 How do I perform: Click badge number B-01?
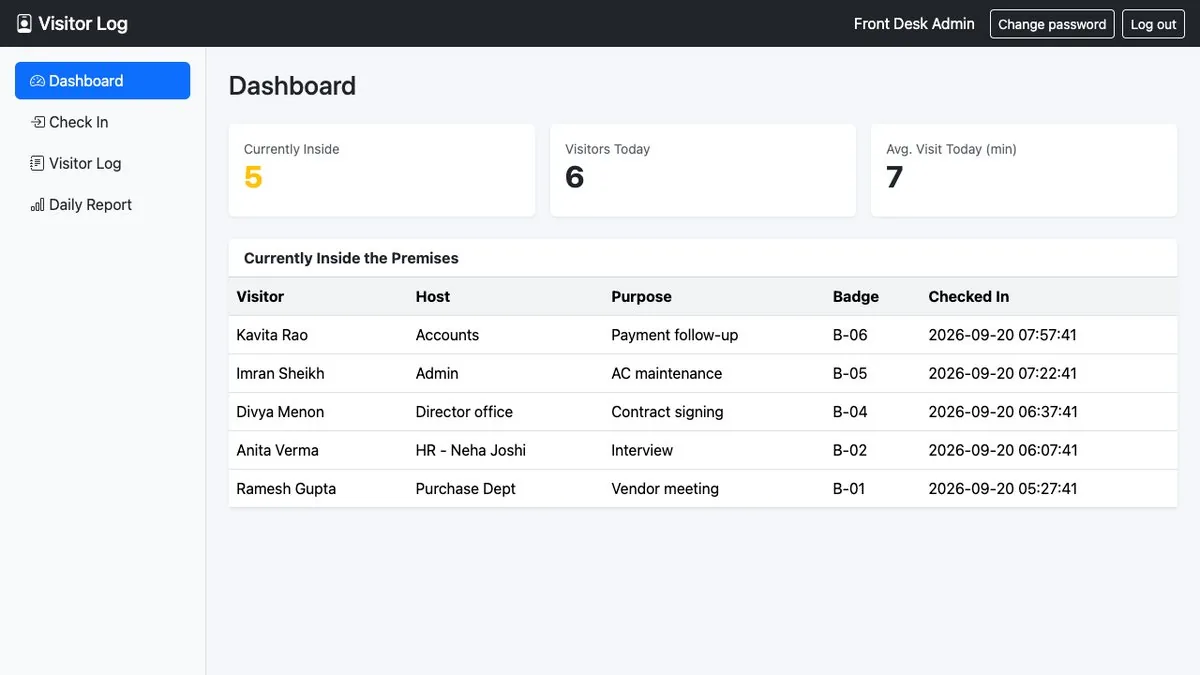click(x=849, y=489)
